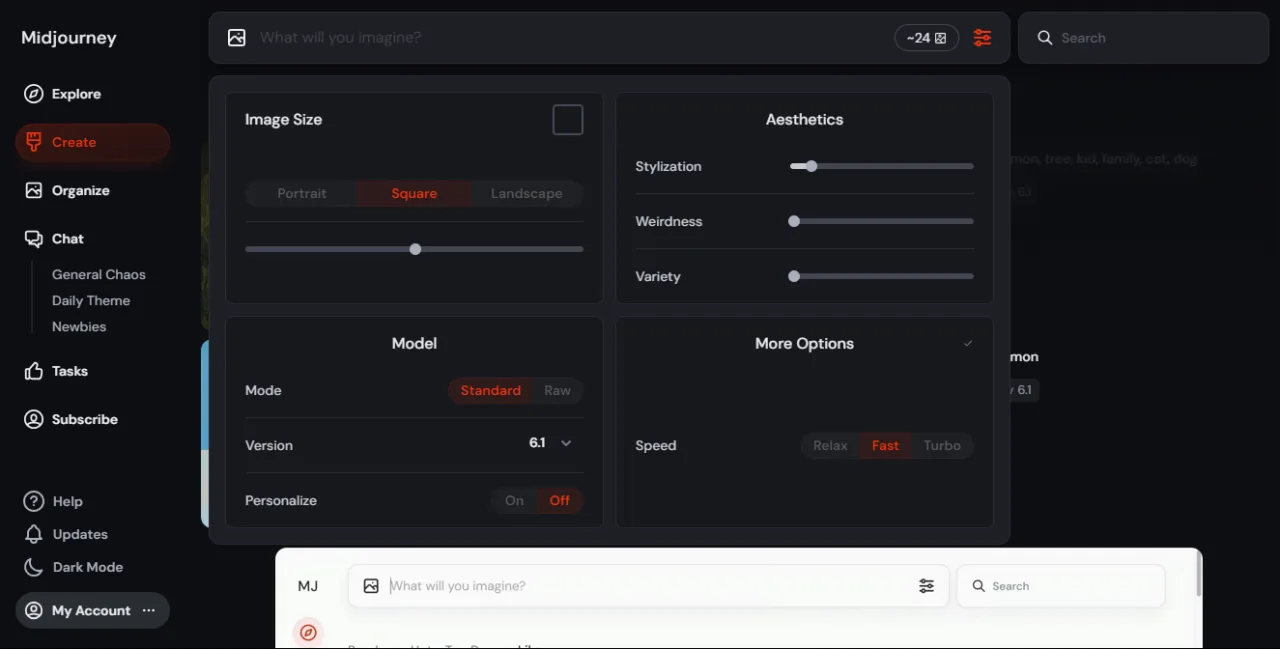Click the red compass icon in lower panel

pos(308,632)
